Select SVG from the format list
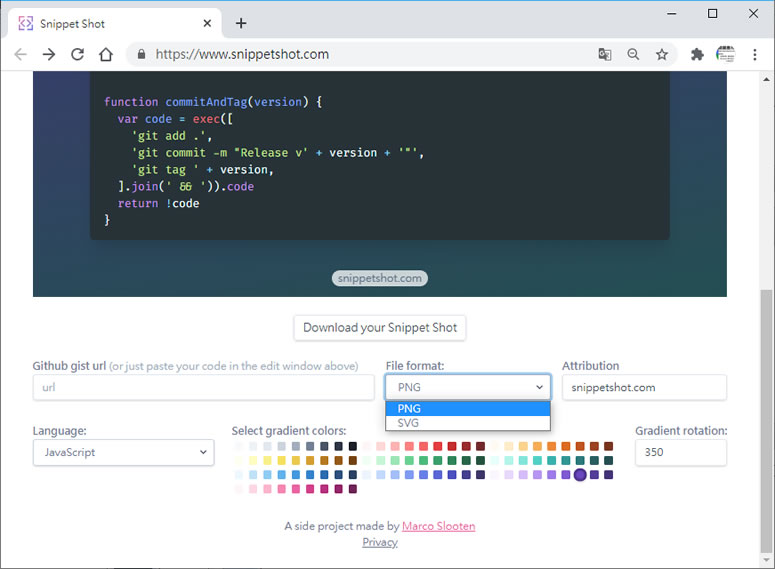The width and height of the screenshot is (775, 569). pyautogui.click(x=468, y=423)
